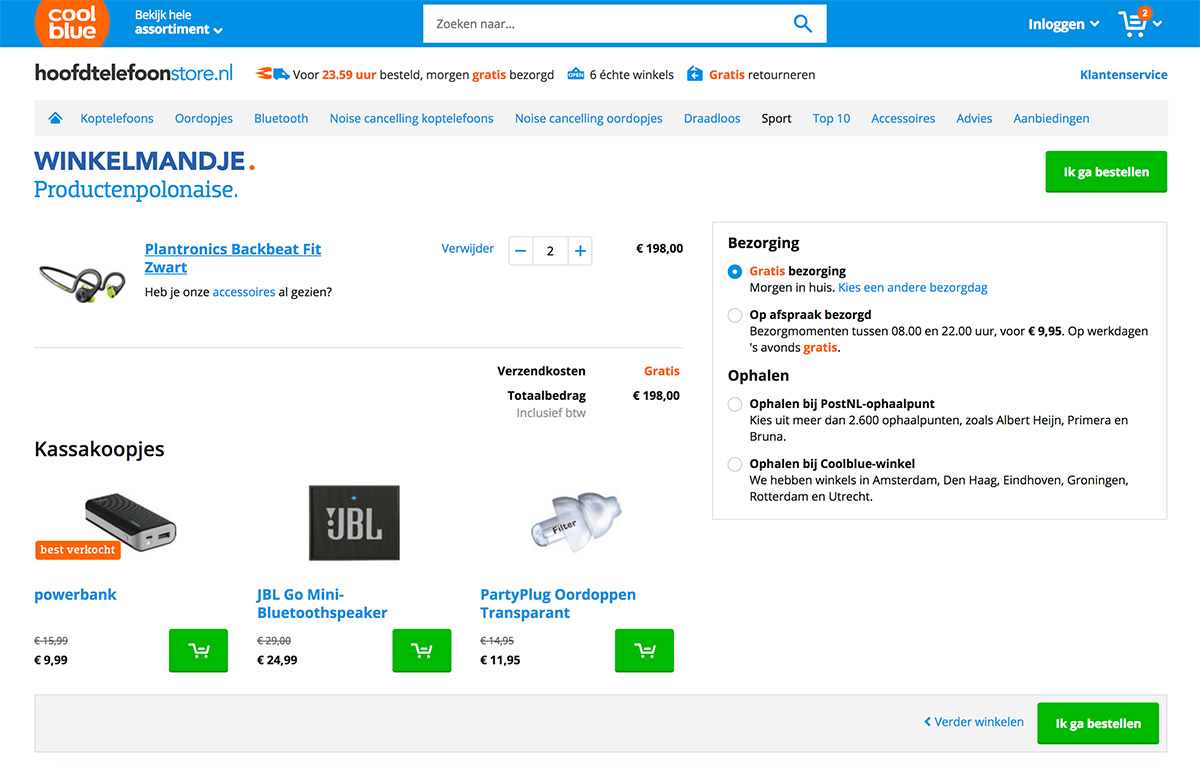
Task: Open Noise cancelling oordopjes
Action: pyautogui.click(x=589, y=118)
